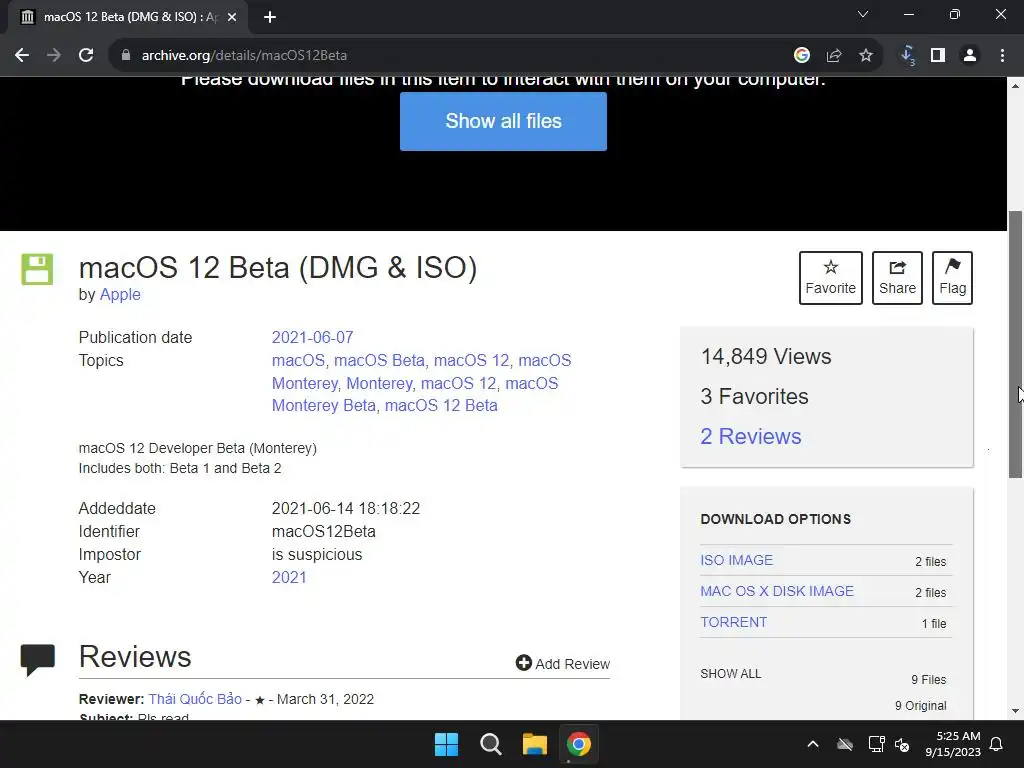Viewport: 1024px width, 768px height.
Task: Click the browser forward arrow
Action: coord(54,56)
